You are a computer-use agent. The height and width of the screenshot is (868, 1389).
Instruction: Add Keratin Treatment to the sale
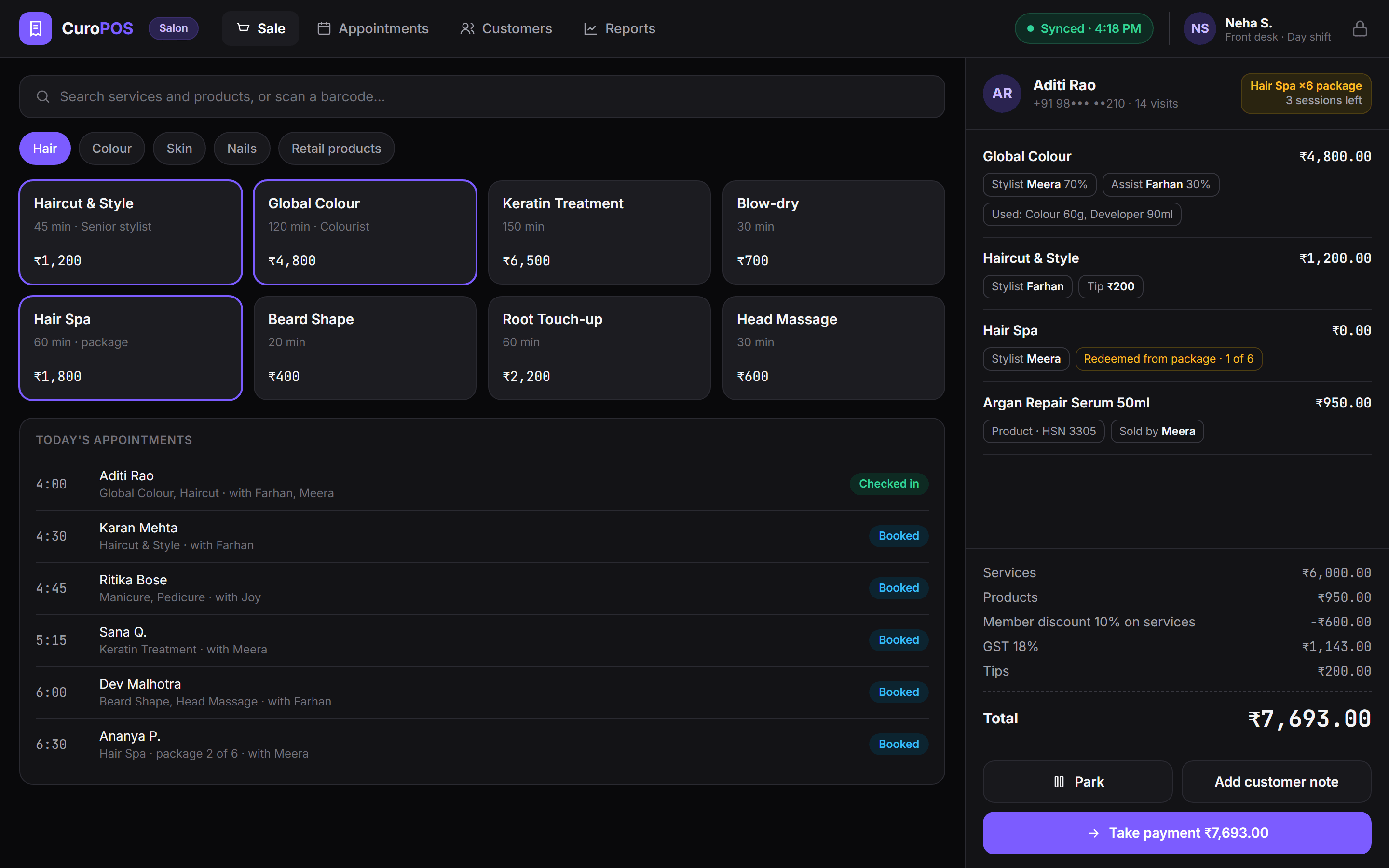599,232
